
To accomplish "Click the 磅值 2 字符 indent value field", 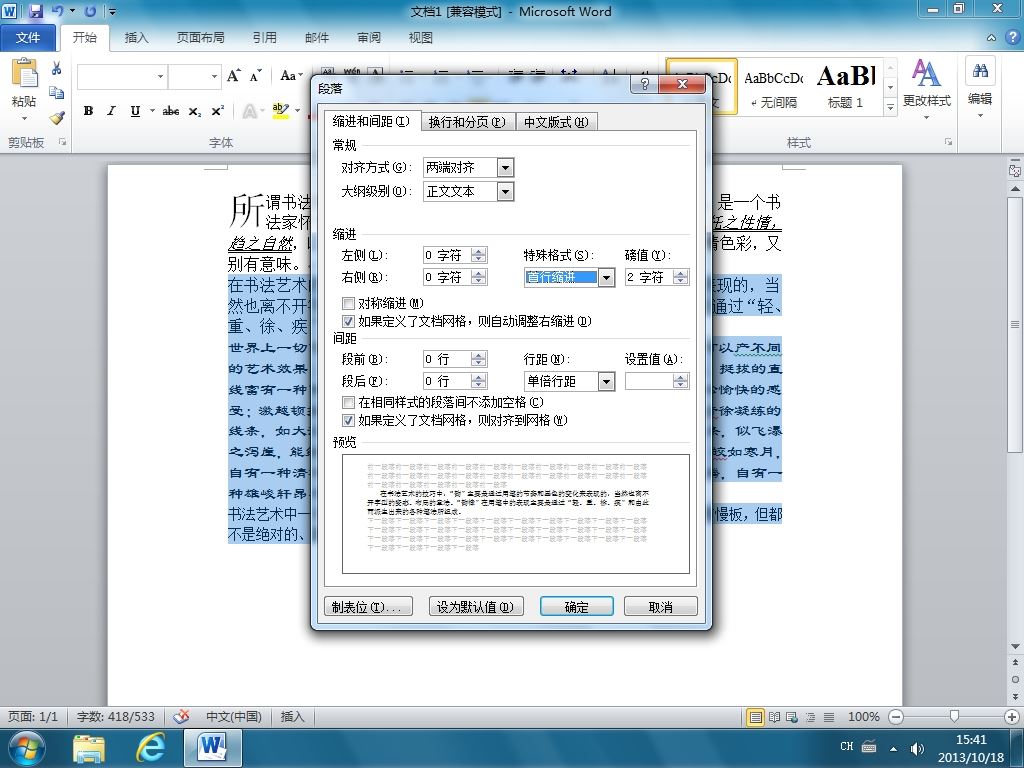I will [649, 278].
